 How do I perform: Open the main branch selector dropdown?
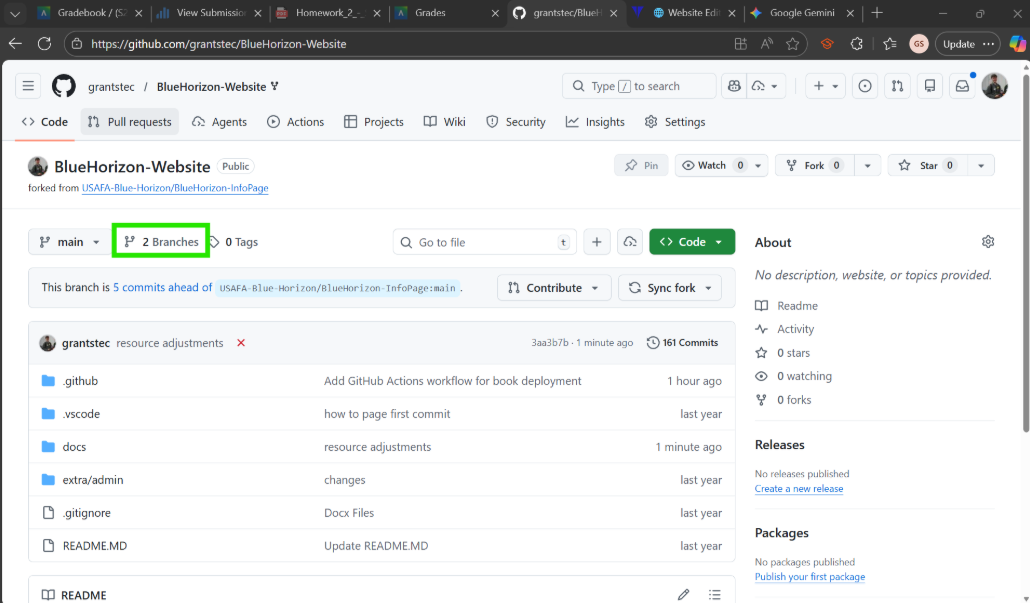(x=69, y=242)
